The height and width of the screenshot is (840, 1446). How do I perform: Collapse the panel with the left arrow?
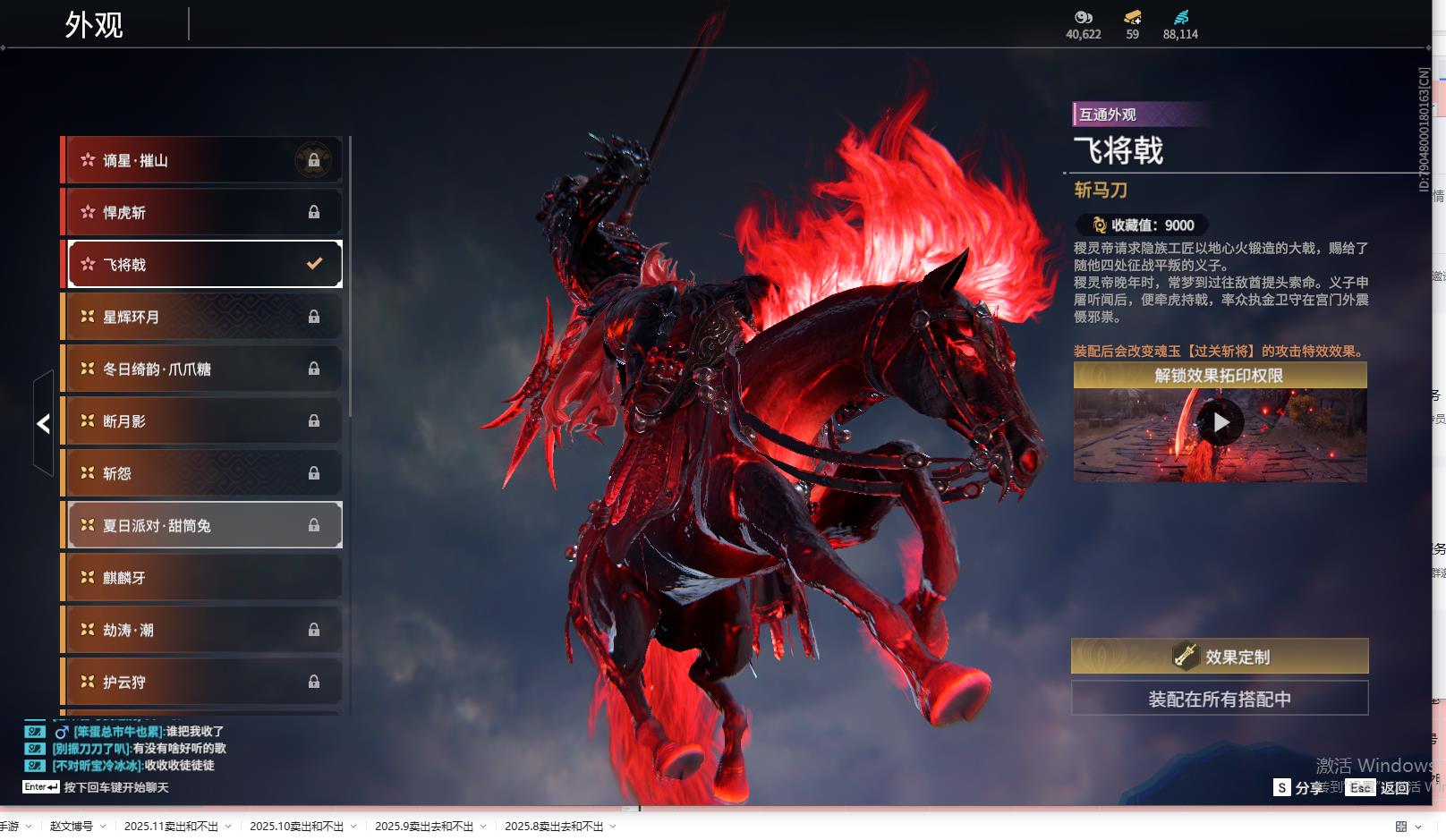[x=43, y=423]
